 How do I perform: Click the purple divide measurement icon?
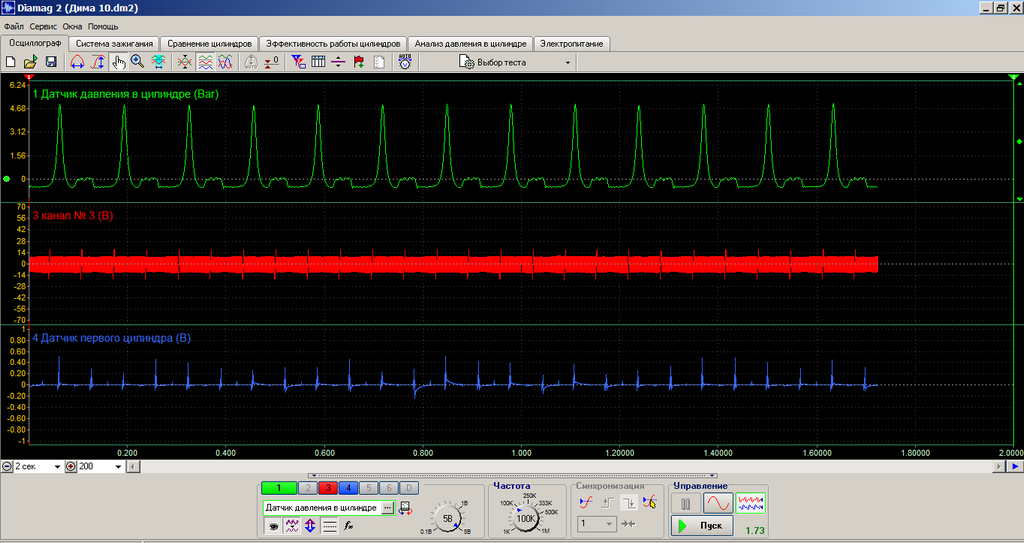tap(338, 62)
